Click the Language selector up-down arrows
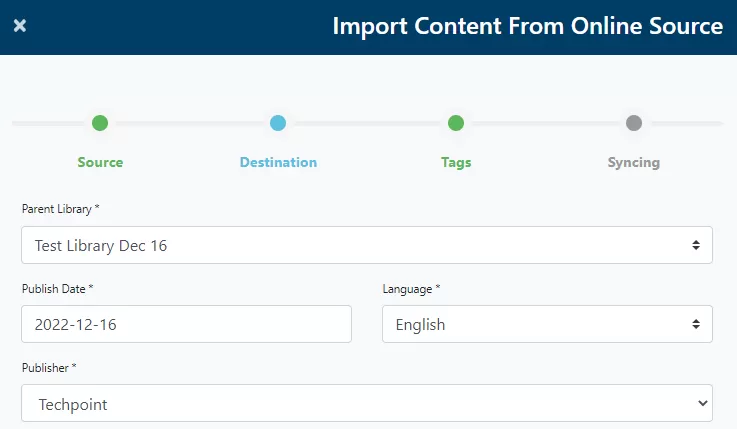 click(x=696, y=324)
